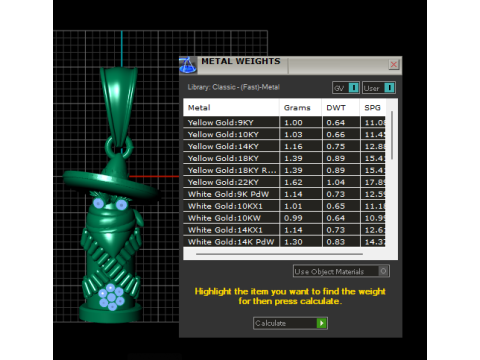This screenshot has height=360, width=480.
Task: Click the 1.04 DWT value for 22KY
Action: point(336,182)
